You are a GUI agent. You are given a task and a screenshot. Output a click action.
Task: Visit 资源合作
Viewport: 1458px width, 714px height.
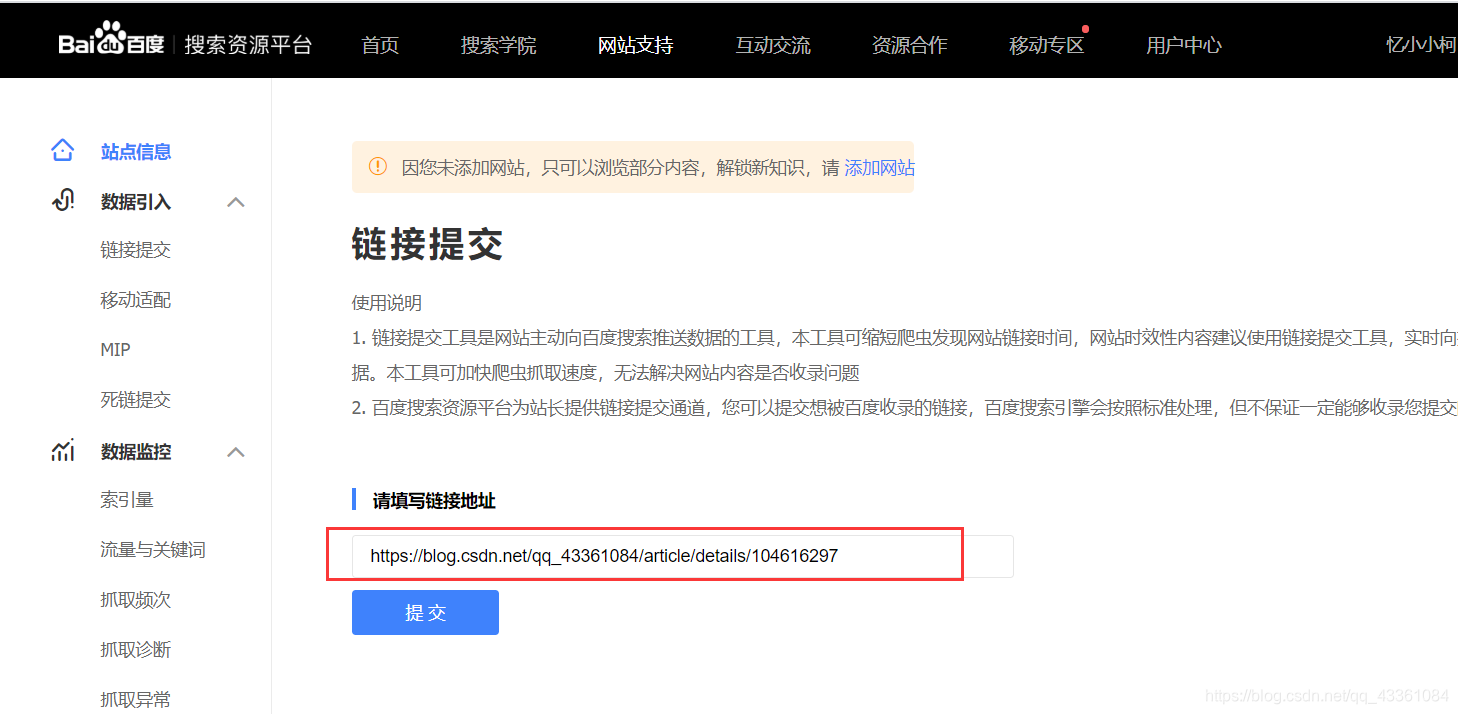(x=909, y=44)
